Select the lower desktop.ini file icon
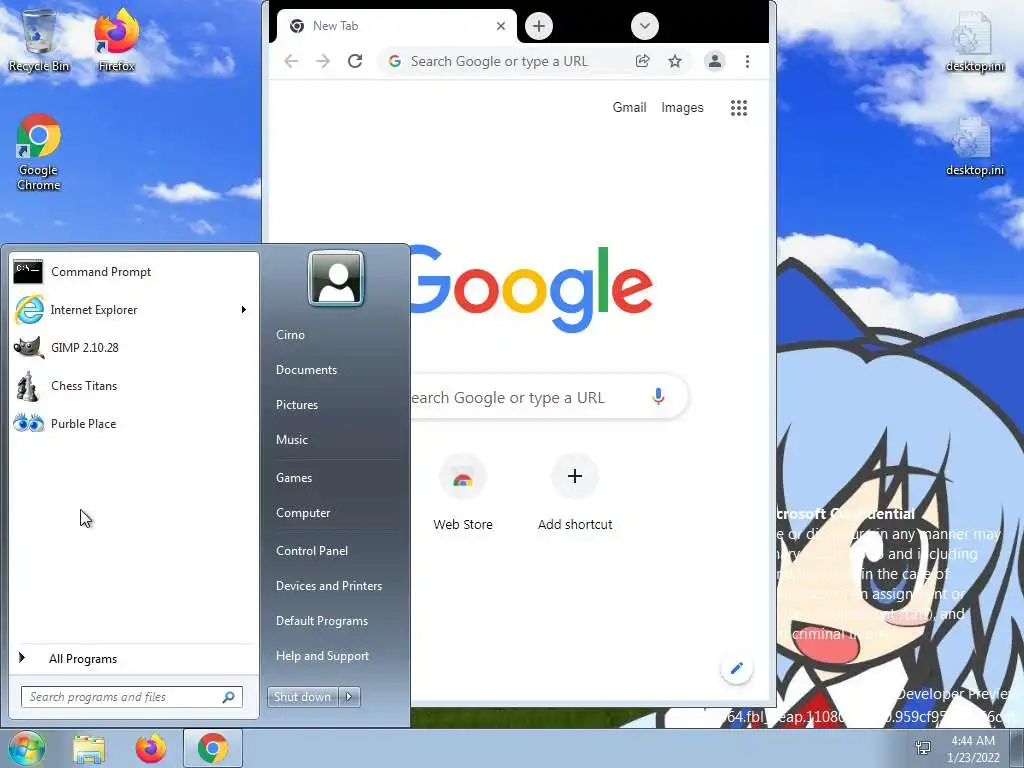Image resolution: width=1024 pixels, height=768 pixels. pos(974,146)
